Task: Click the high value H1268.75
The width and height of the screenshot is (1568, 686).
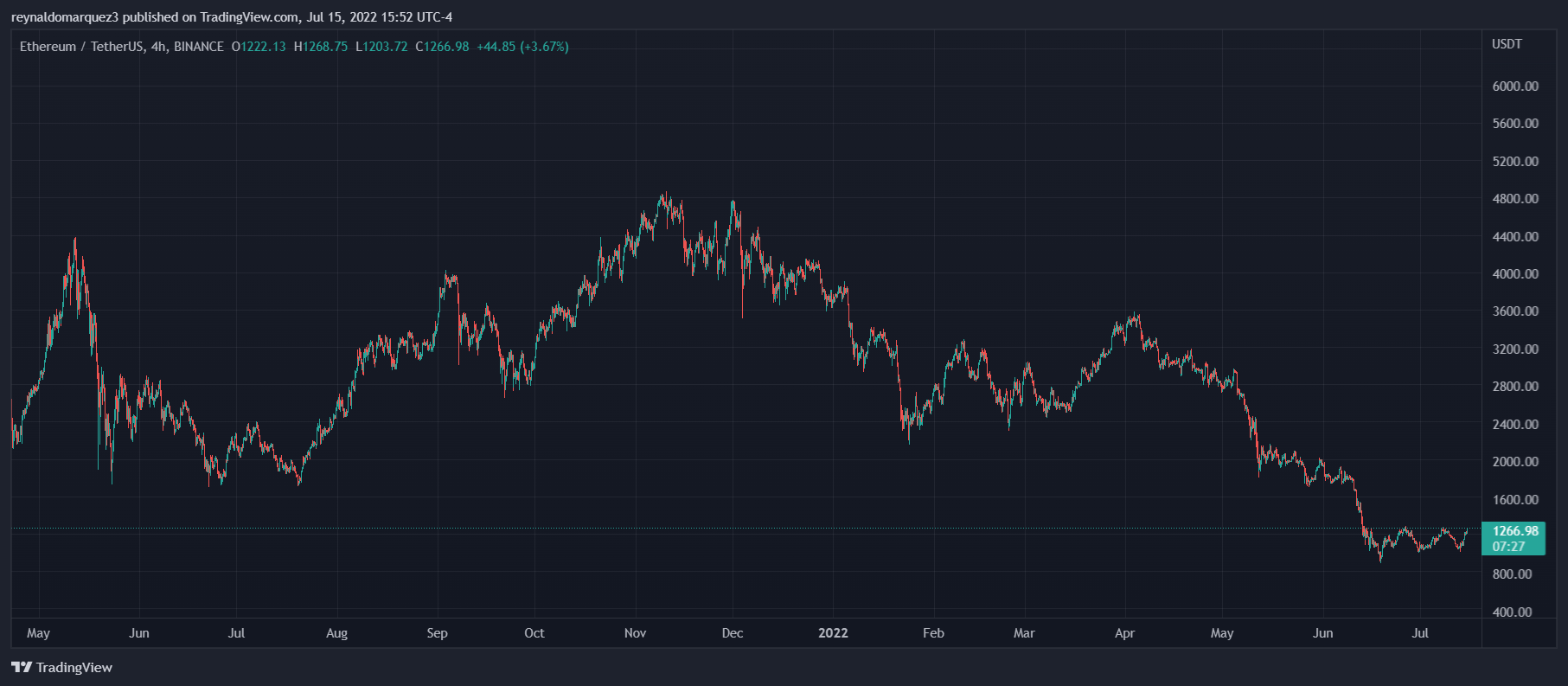Action: point(321,47)
